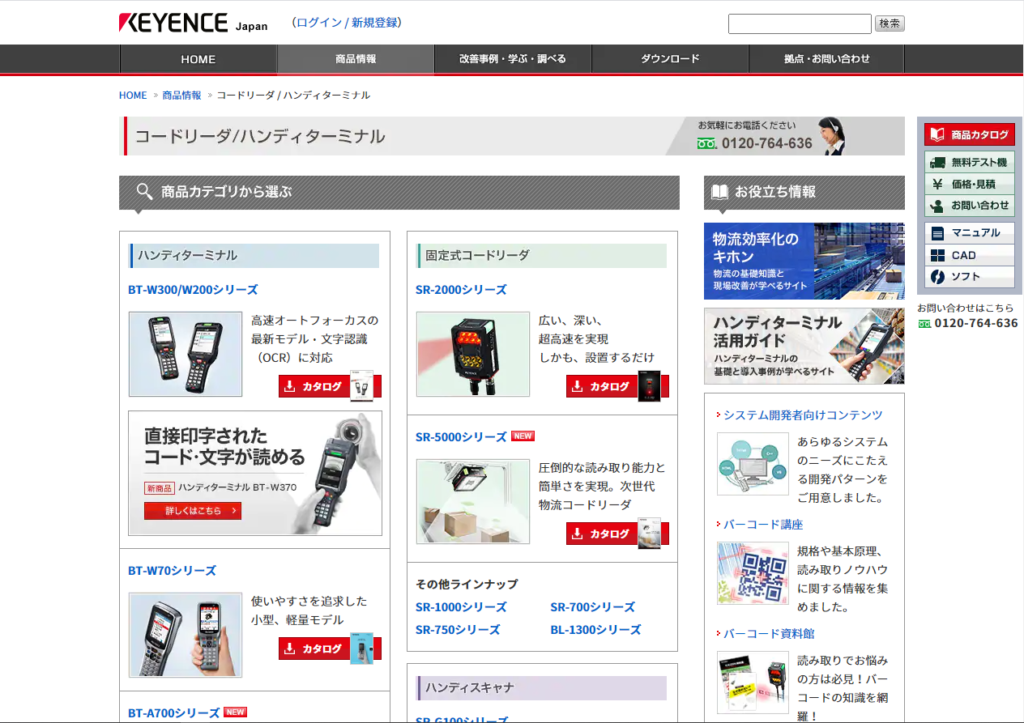
Task: Open the SR-5000シリーズ link
Action: point(461,437)
